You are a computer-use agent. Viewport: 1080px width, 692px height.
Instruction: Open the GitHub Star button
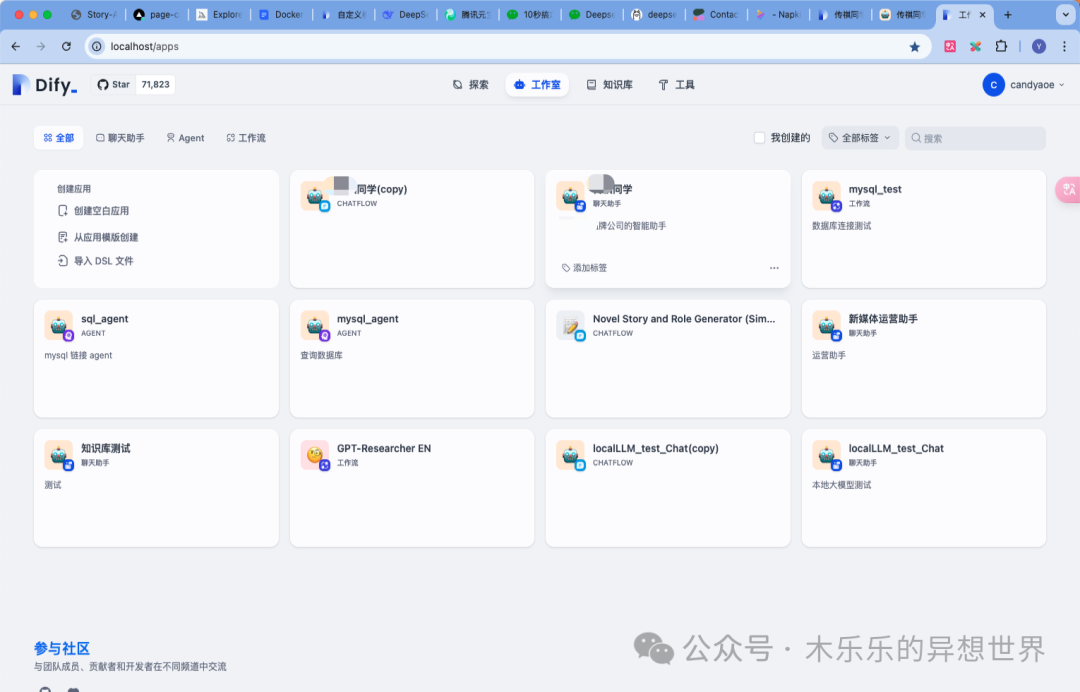coord(113,85)
